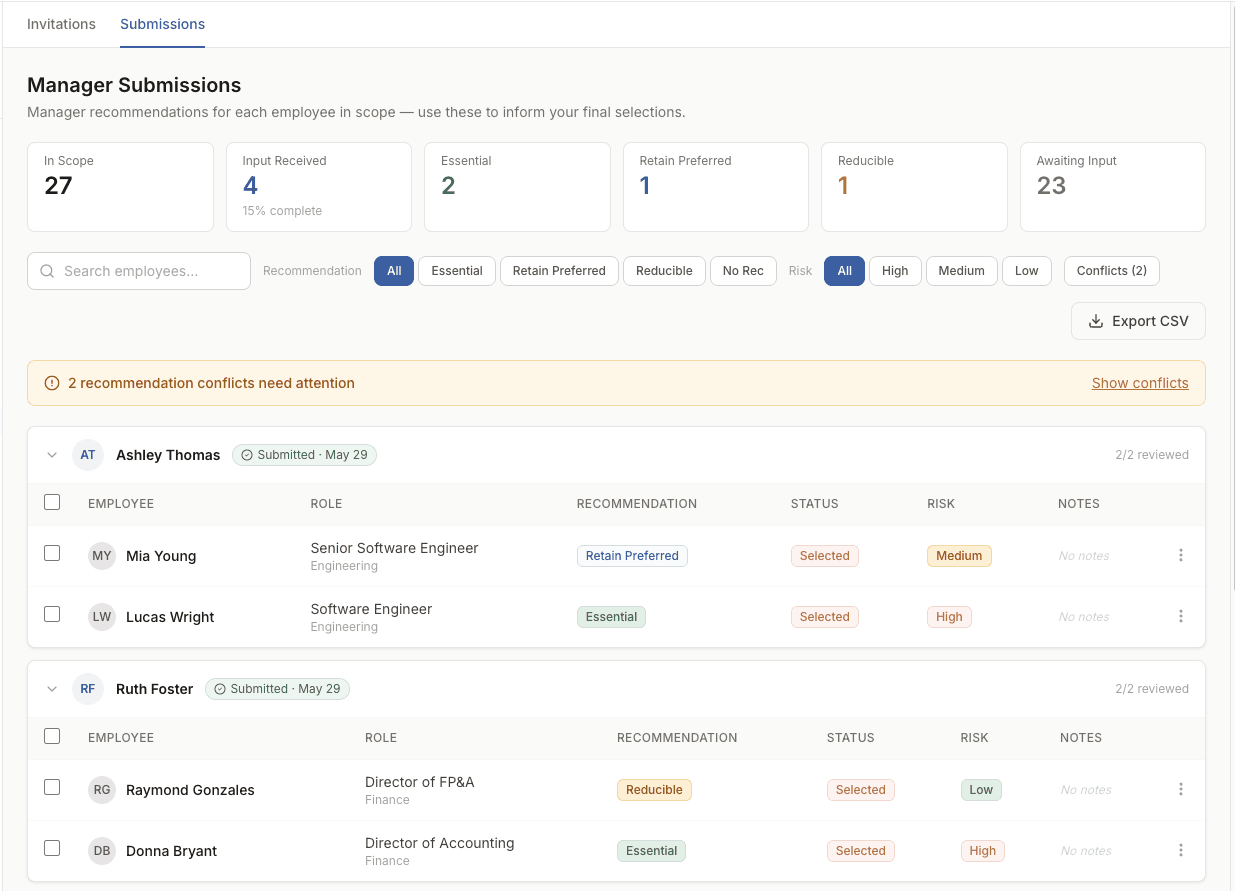Click No notes cell for Donna Bryant

[x=1086, y=851]
